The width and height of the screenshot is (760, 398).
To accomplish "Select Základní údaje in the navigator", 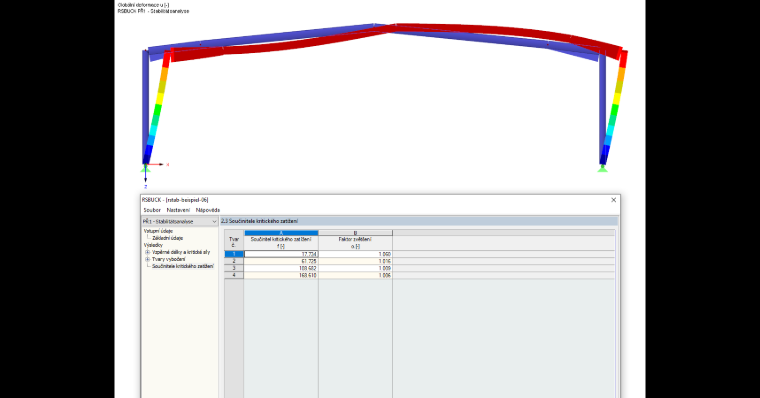I will (167, 238).
